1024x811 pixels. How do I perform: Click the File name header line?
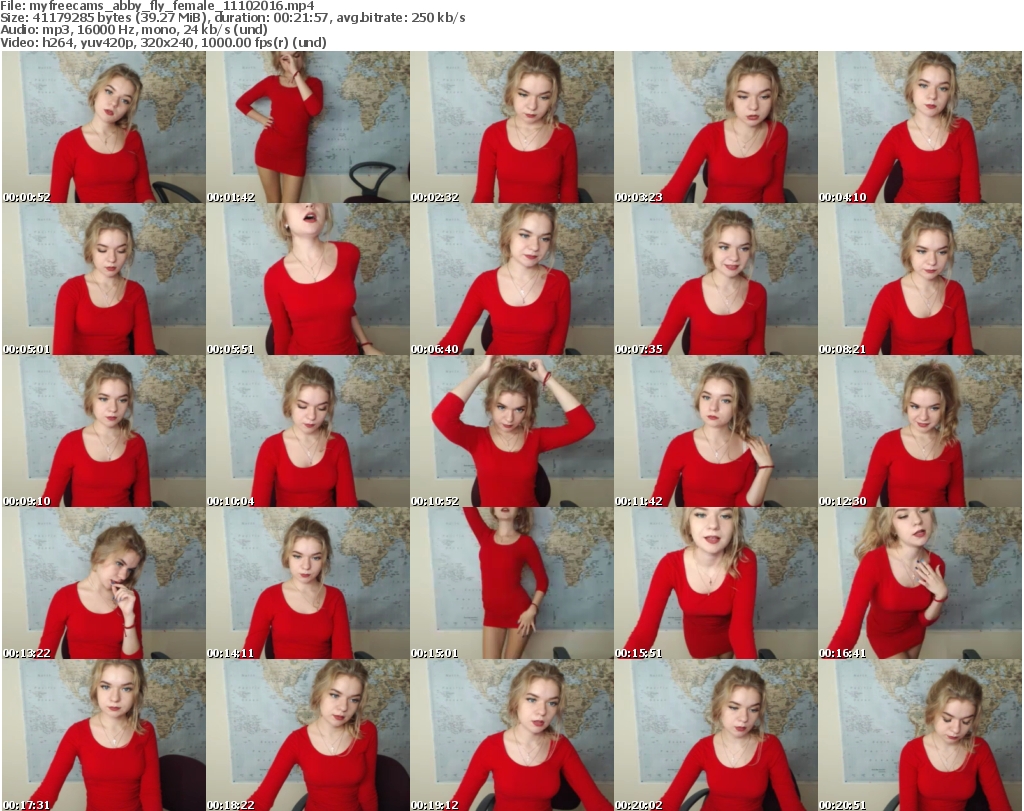157,6
